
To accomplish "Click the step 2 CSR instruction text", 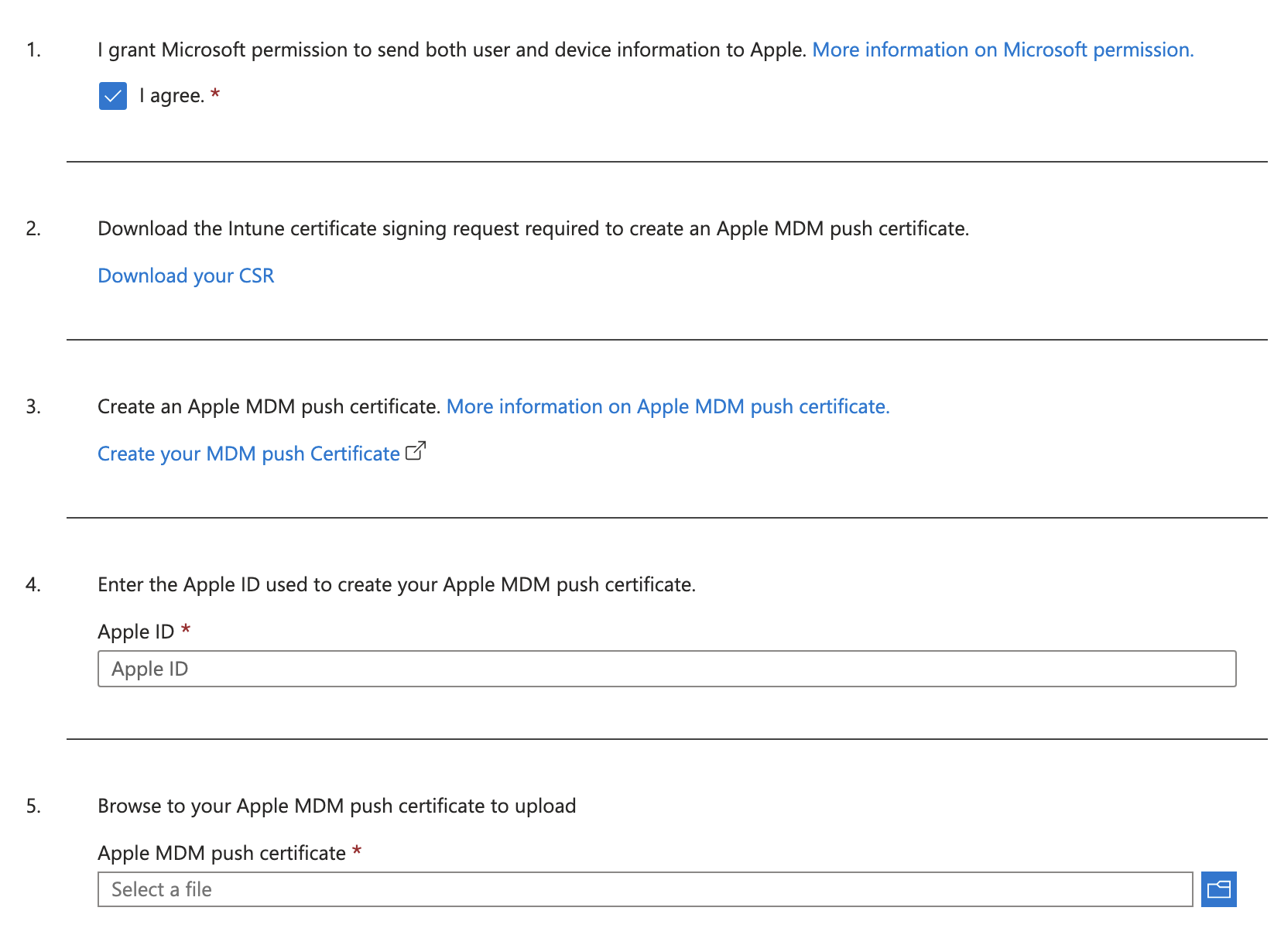I will coord(533,228).
